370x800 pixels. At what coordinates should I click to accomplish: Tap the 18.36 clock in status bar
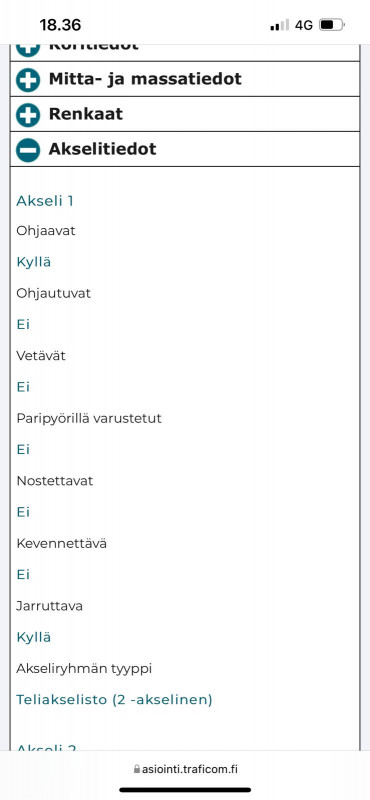tap(60, 25)
